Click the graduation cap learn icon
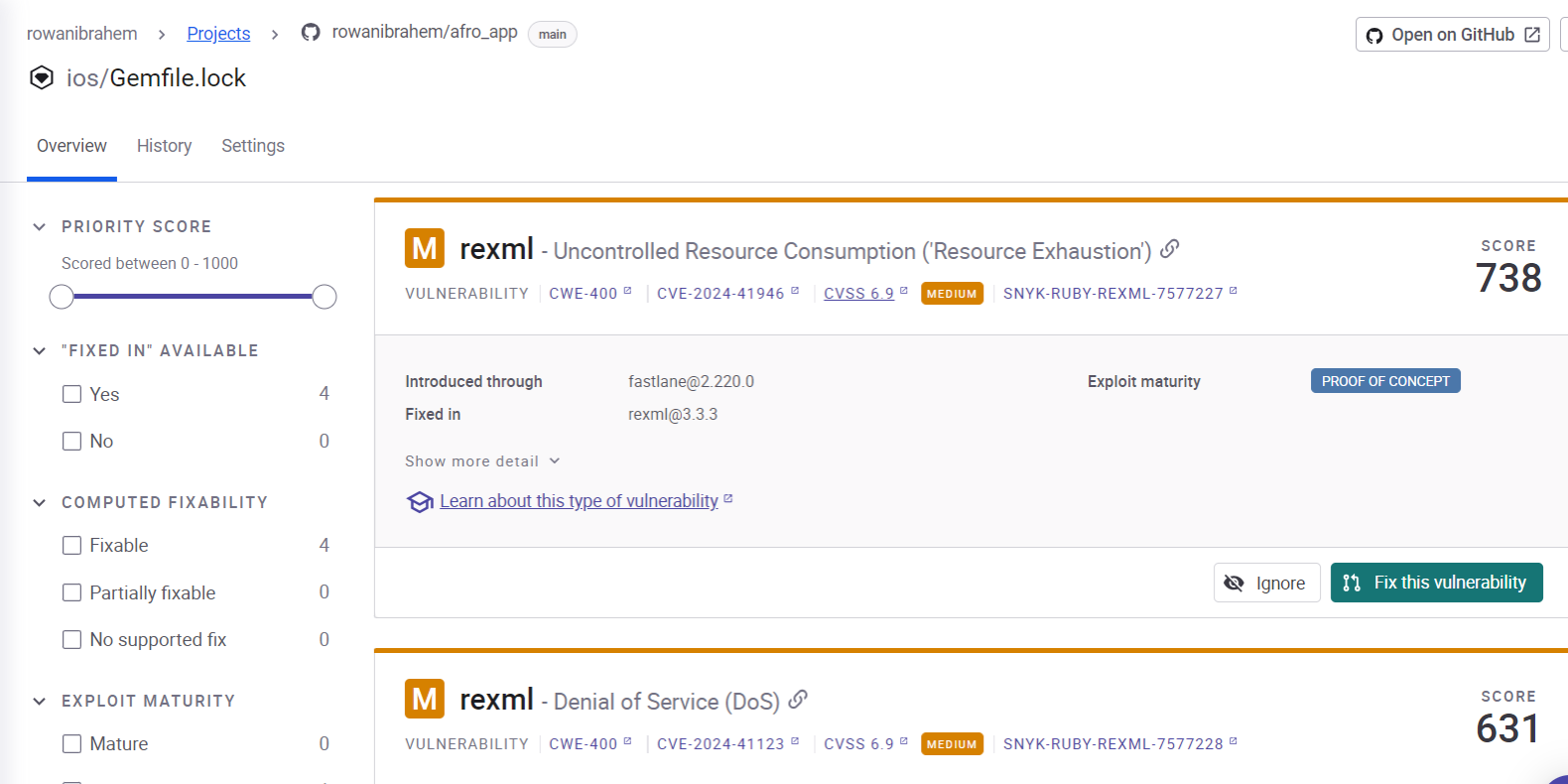Screen dimensions: 1568x784 420,502
